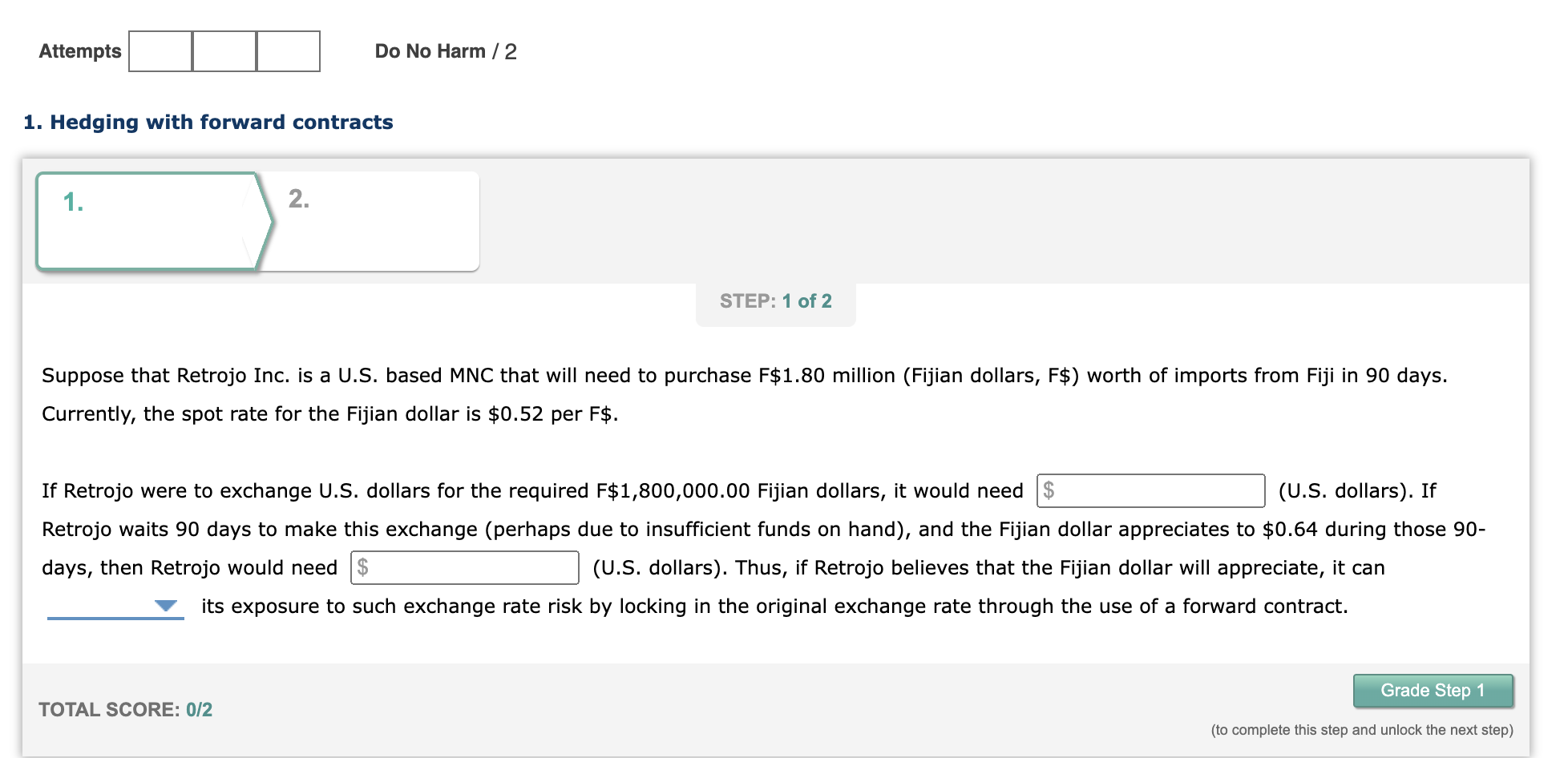Click the Grade Step 1 button
Viewport: 1568px width, 758px height.
(x=1433, y=691)
